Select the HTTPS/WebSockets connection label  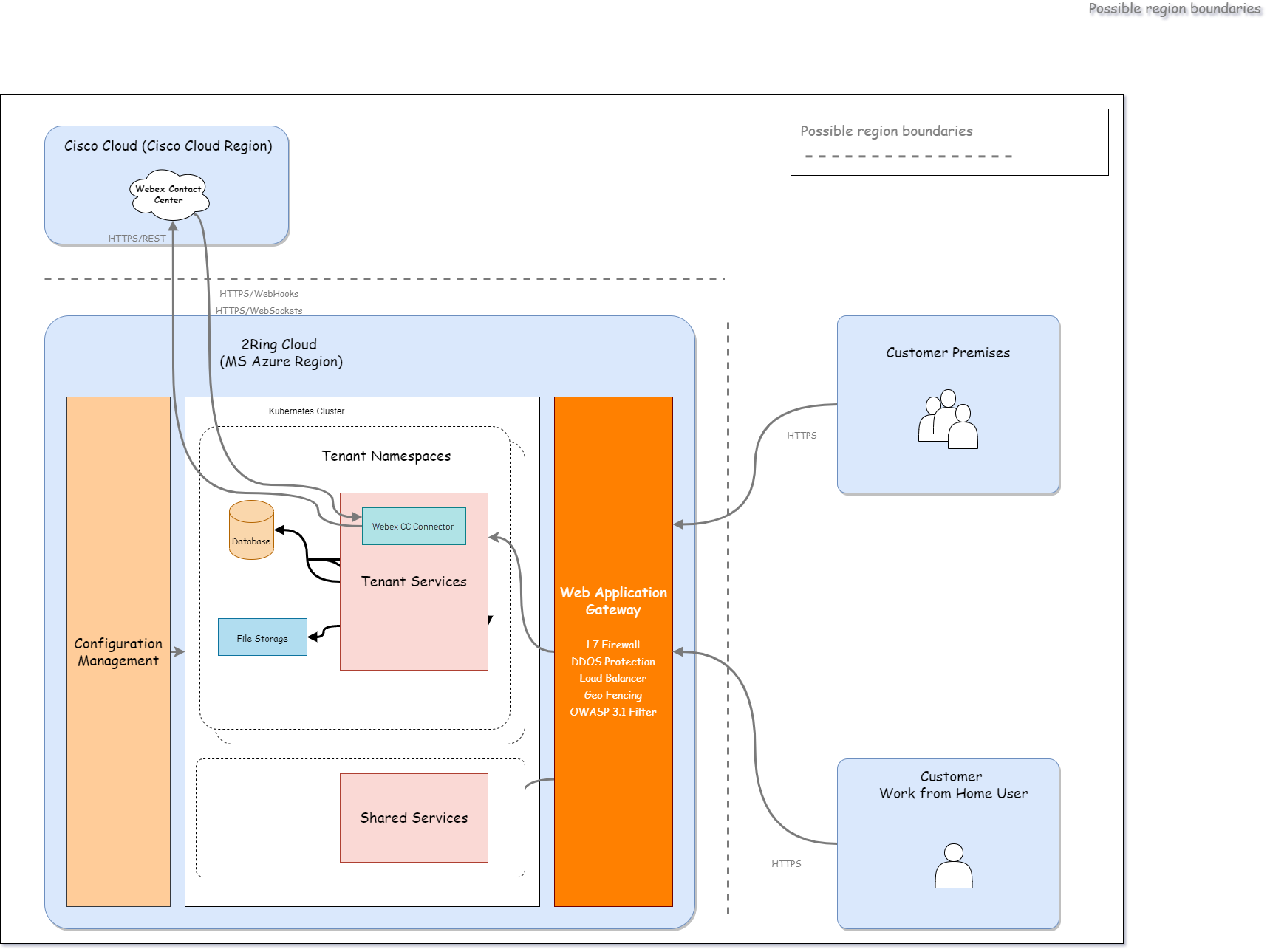tap(259, 310)
